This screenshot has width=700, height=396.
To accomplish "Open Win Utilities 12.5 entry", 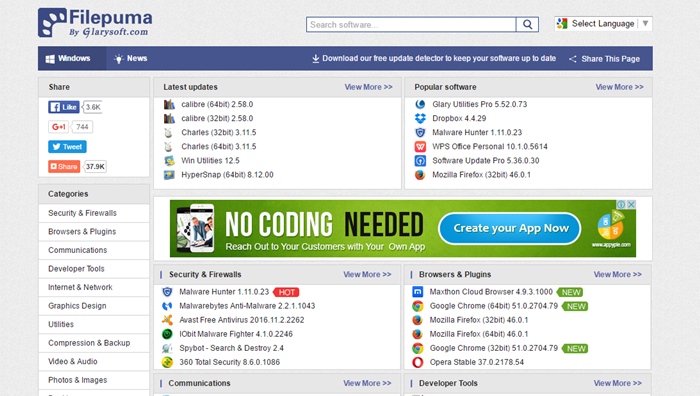I will pyautogui.click(x=210, y=161).
